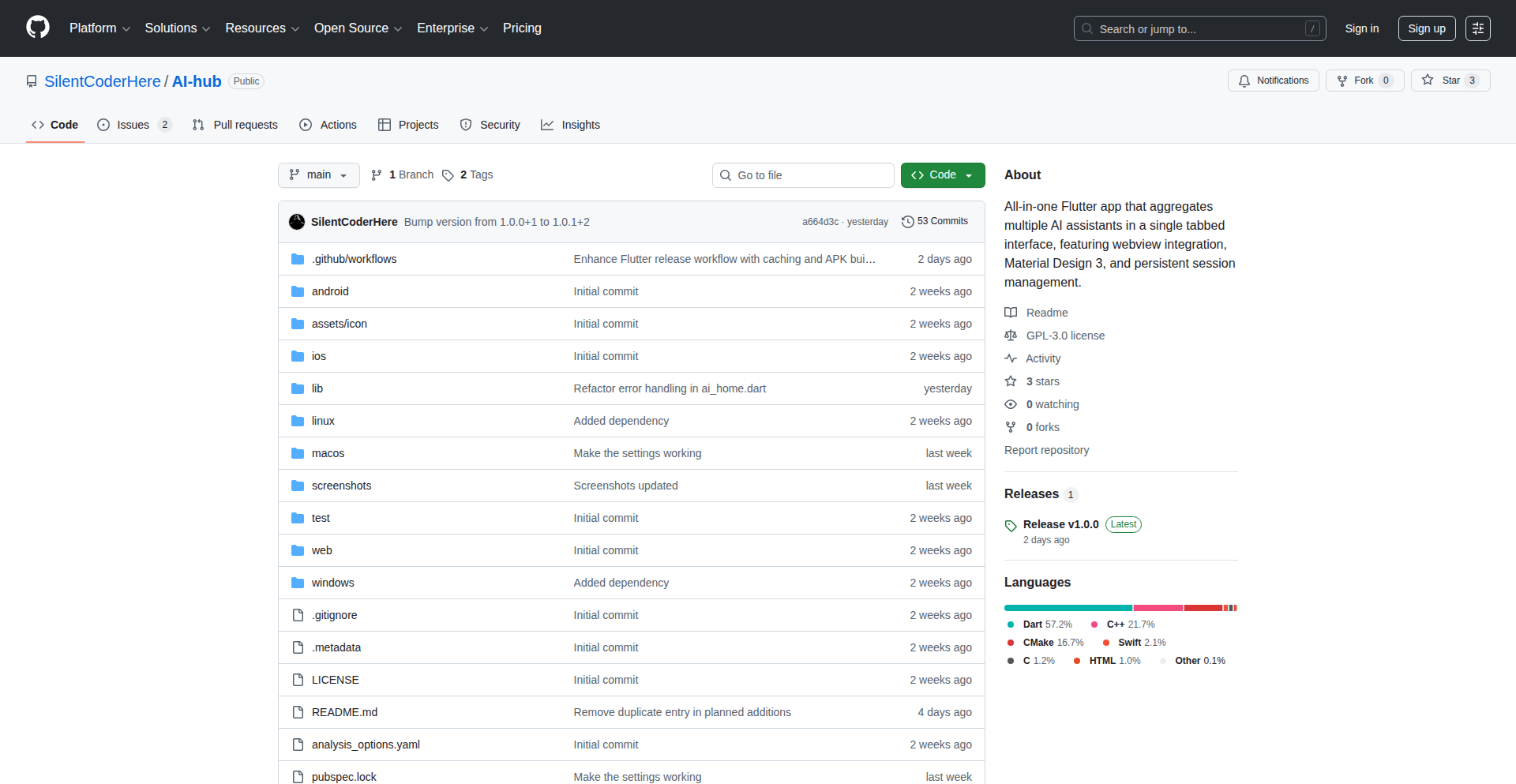Open the 2 Tags link
The image size is (1516, 784).
467,175
